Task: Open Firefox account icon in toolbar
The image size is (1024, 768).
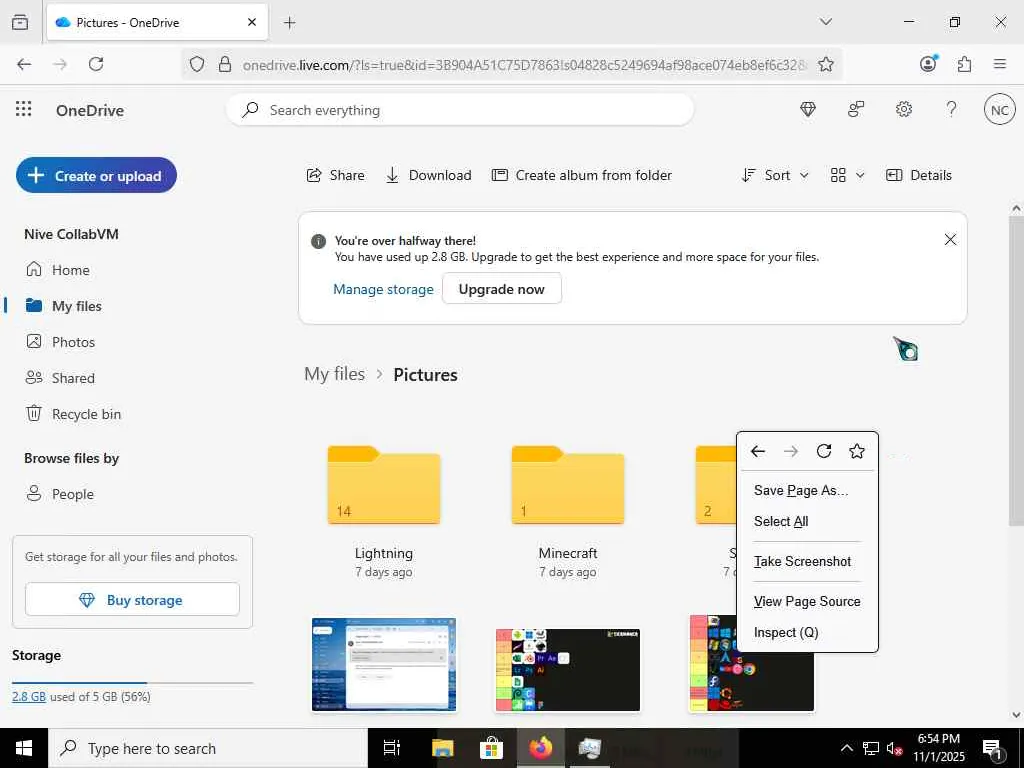Action: pyautogui.click(x=928, y=64)
